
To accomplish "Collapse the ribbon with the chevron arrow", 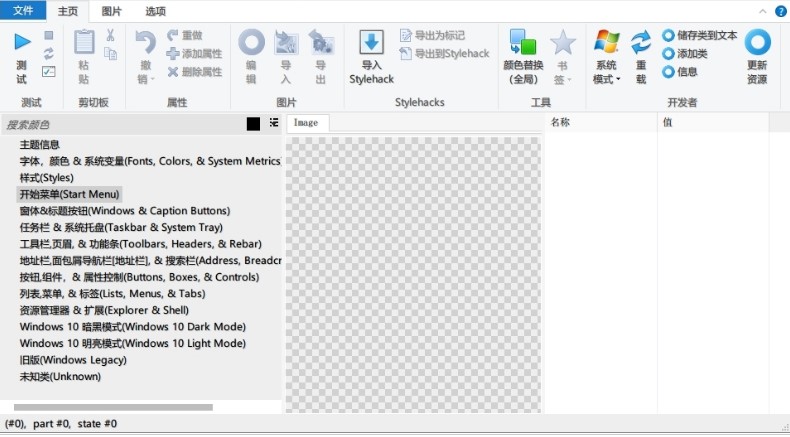I will tap(763, 11).
